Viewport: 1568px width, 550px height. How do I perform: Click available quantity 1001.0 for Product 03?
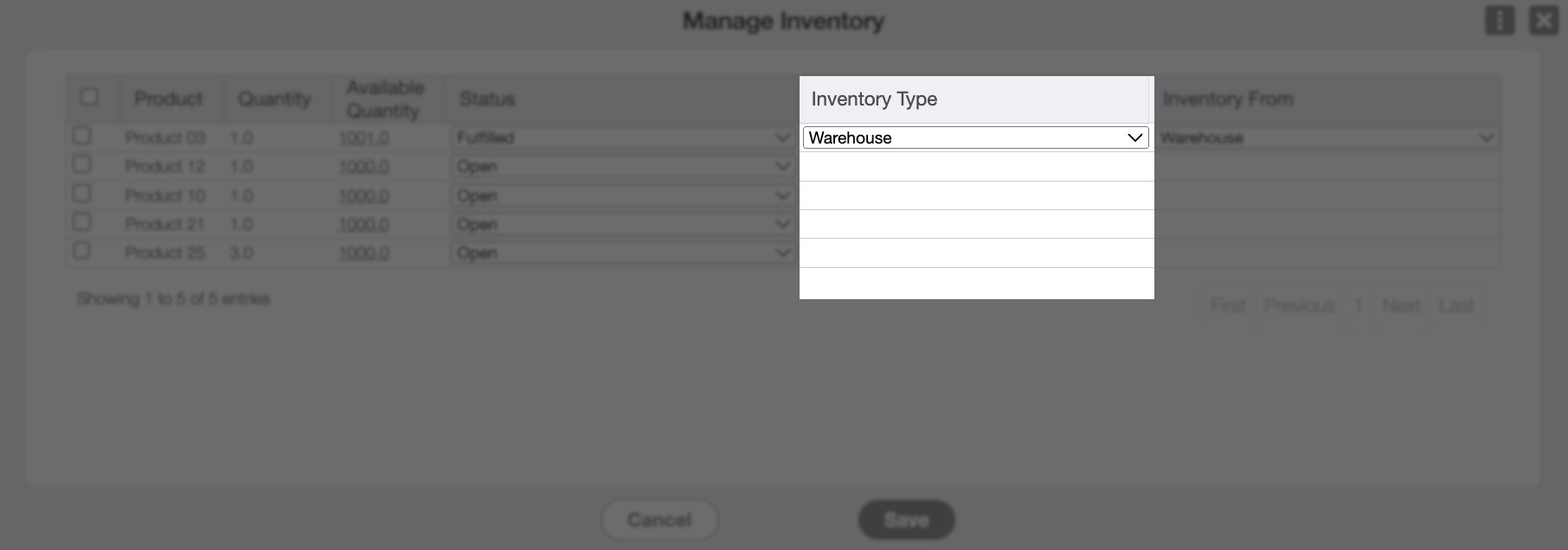tap(363, 138)
